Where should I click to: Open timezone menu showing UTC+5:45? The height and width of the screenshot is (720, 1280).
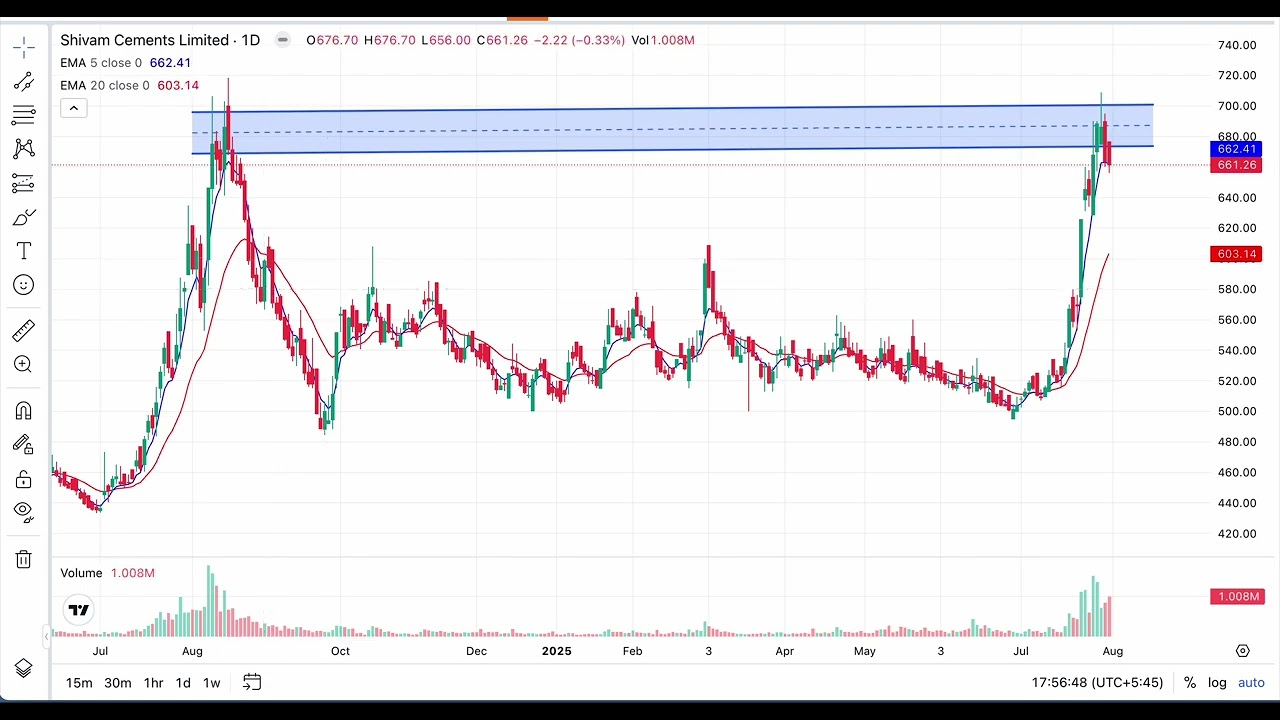click(1097, 682)
